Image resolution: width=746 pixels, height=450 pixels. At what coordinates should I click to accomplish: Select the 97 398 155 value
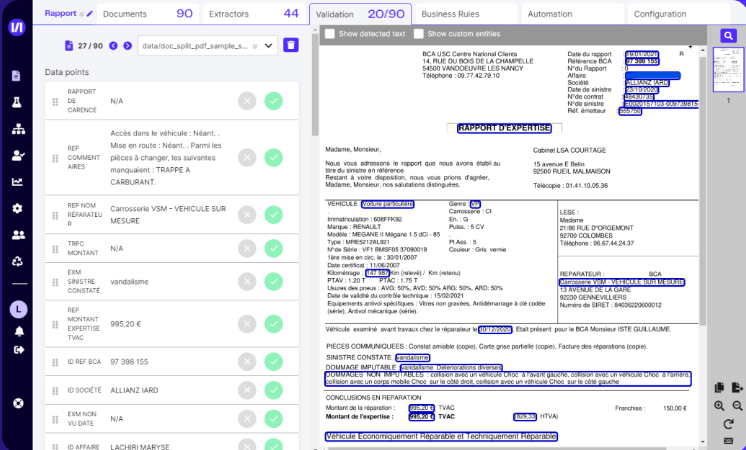coord(129,362)
